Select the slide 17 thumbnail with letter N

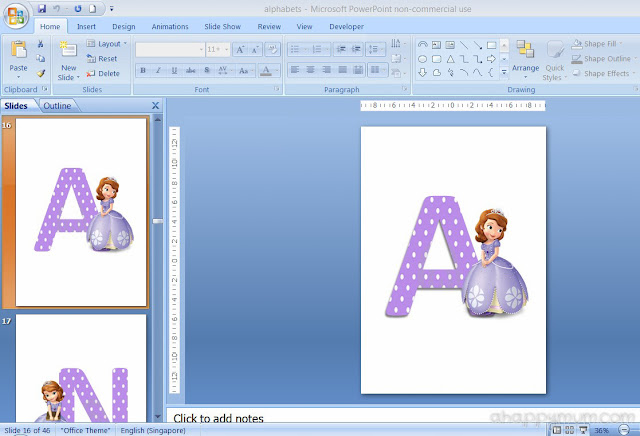pos(81,368)
